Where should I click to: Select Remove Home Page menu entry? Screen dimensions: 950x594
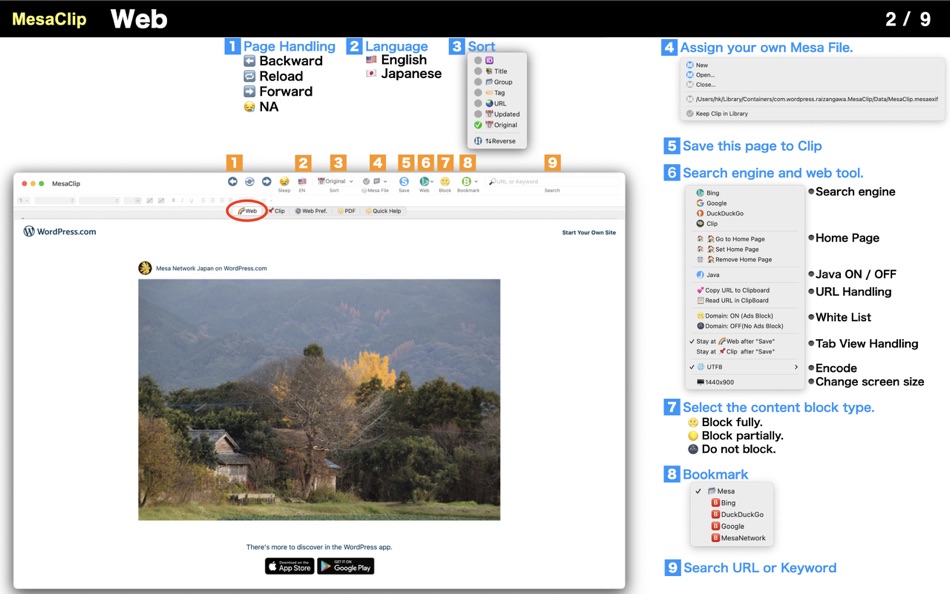coord(734,259)
